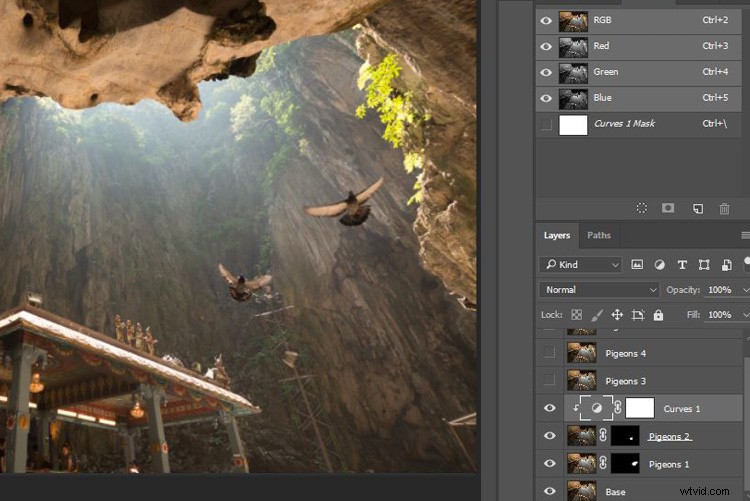Show the Pigeons 3 layer

pyautogui.click(x=549, y=380)
